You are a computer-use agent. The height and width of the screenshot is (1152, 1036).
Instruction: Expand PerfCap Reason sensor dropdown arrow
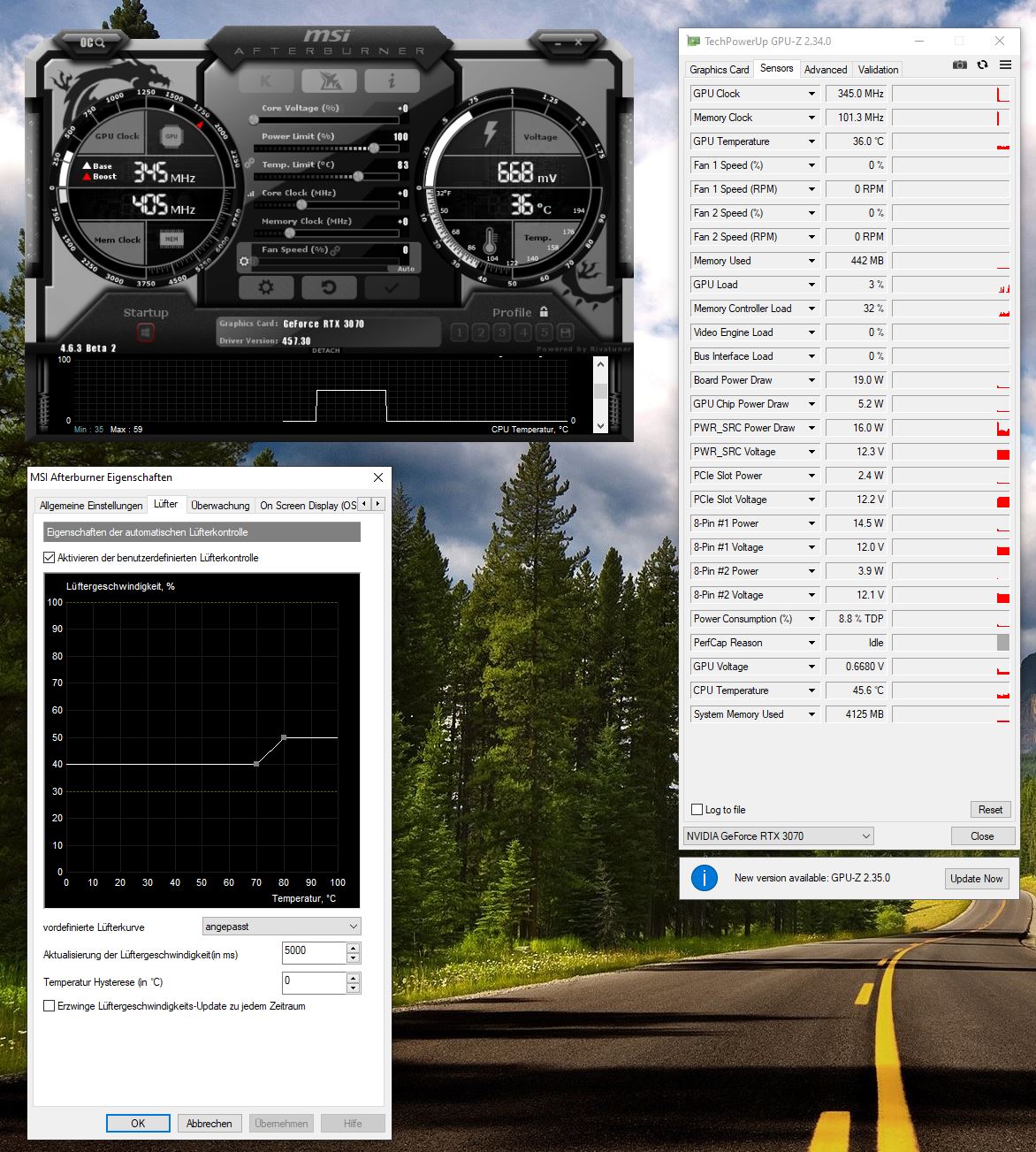(811, 643)
